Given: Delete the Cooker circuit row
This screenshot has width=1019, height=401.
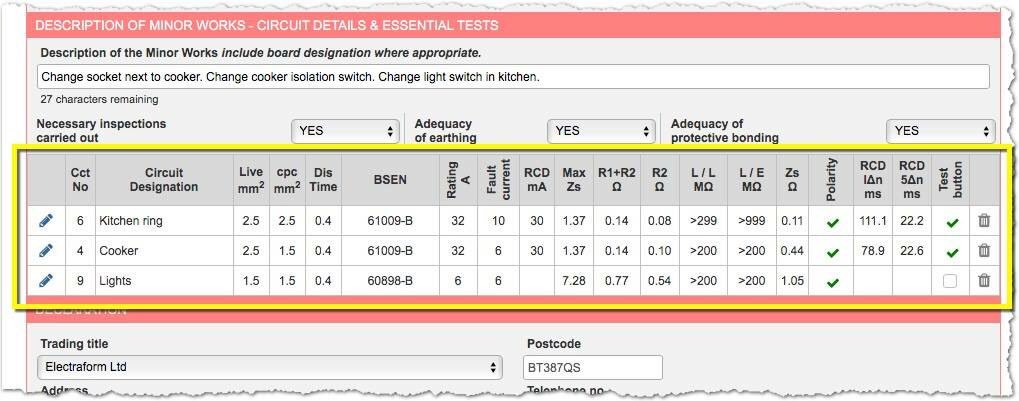Looking at the screenshot, I should tap(984, 251).
